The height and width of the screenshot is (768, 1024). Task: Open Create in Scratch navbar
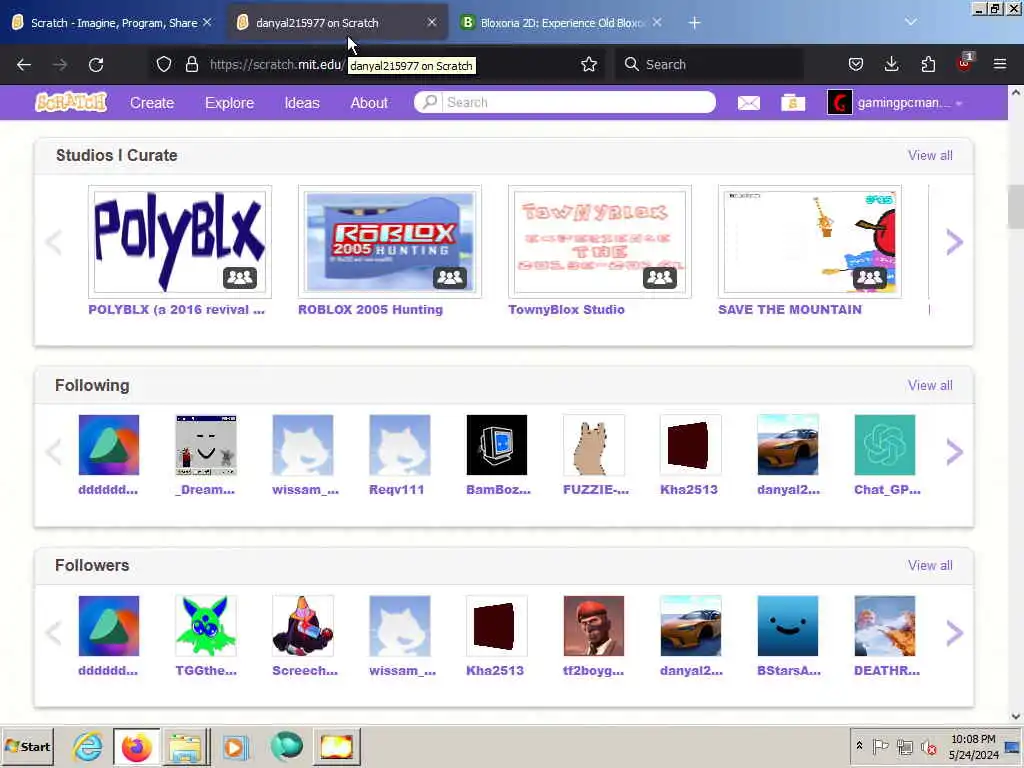152,103
